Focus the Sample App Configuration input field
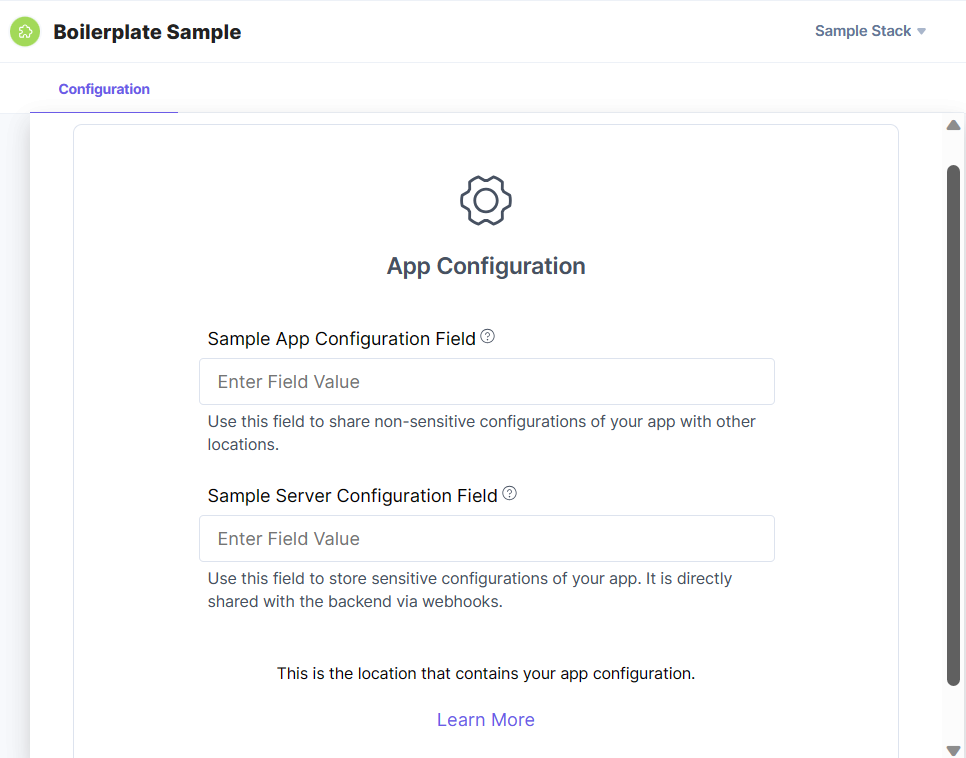 [x=486, y=382]
